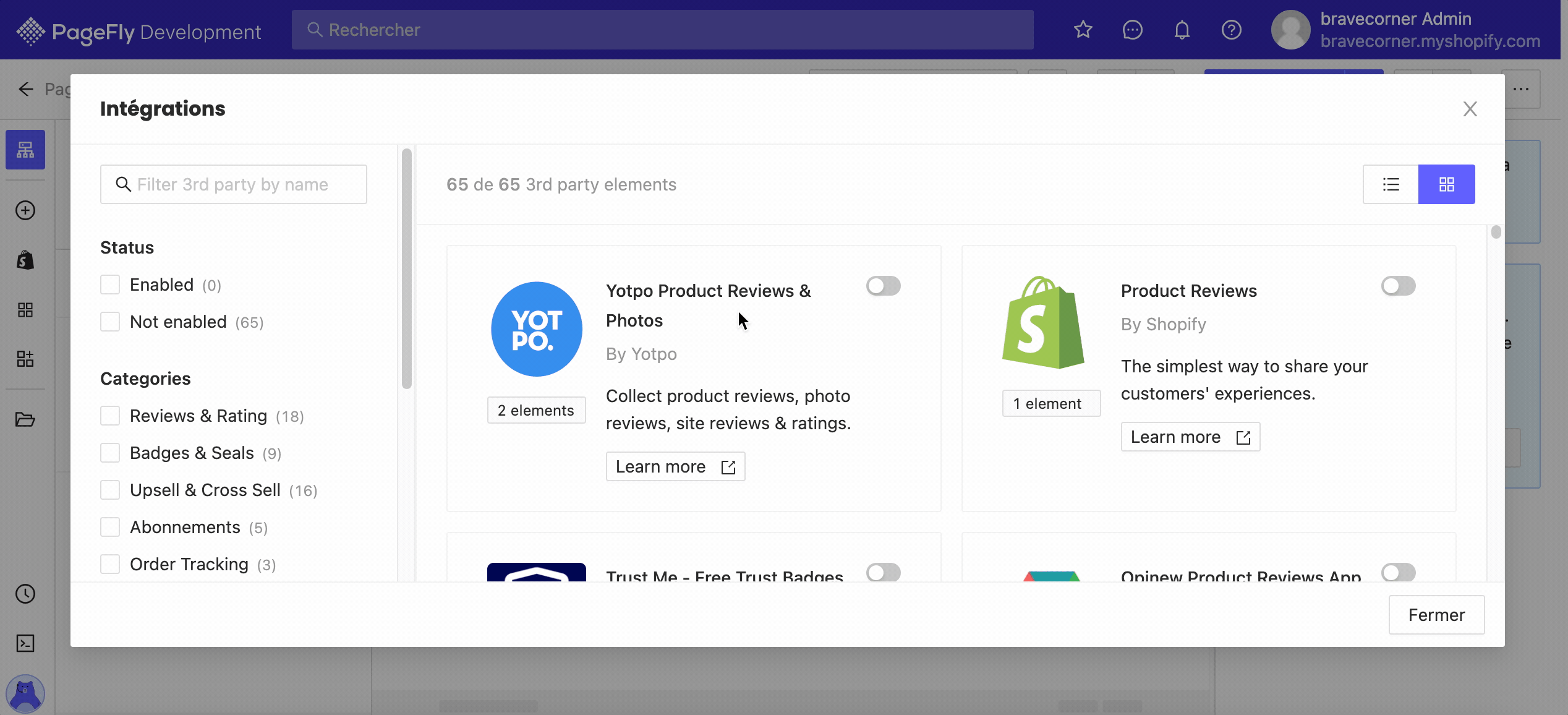Click the Yotpo Product Reviews & Photos title
The height and width of the screenshot is (715, 1568).
point(708,306)
